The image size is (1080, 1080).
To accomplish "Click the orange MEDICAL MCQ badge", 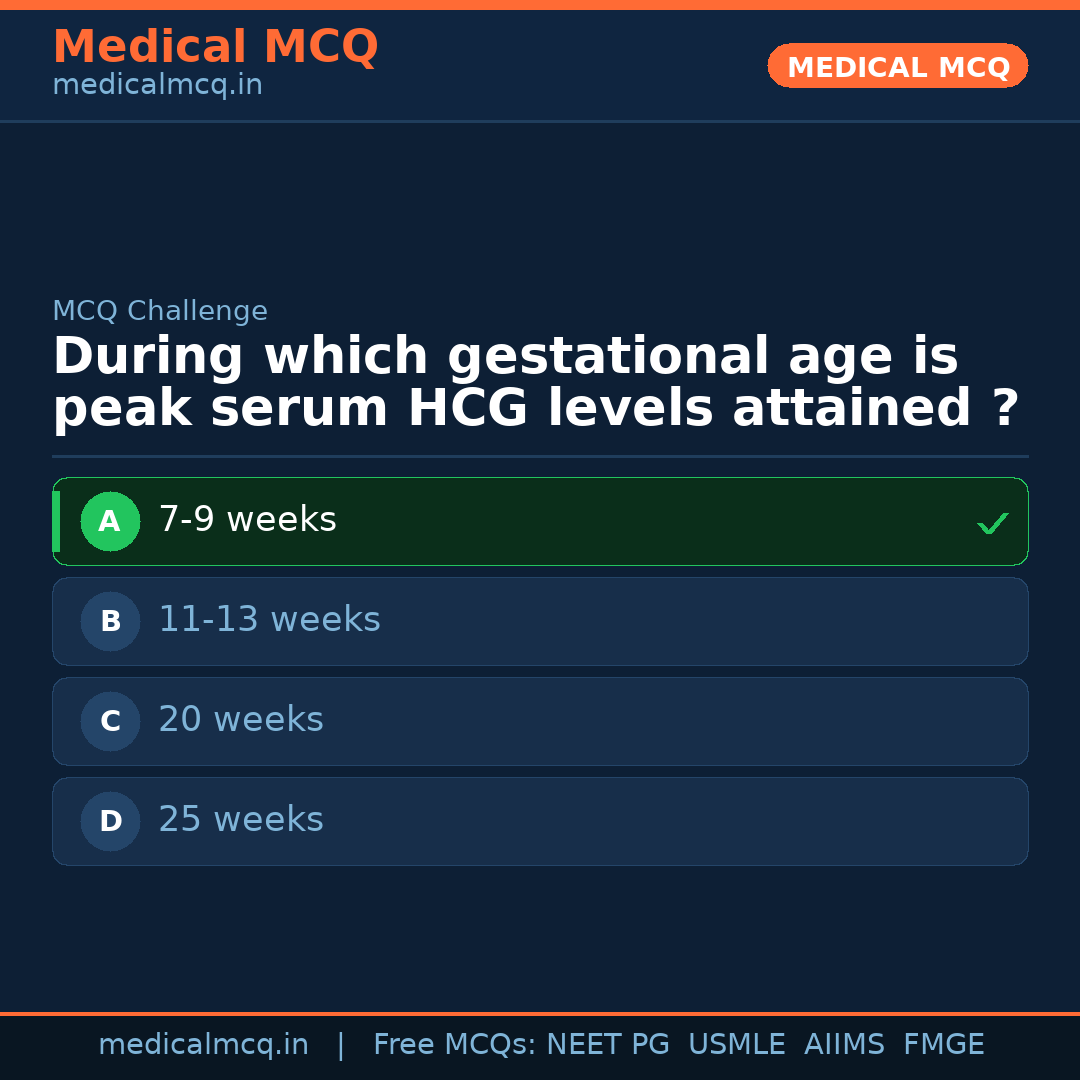I will (x=897, y=66).
